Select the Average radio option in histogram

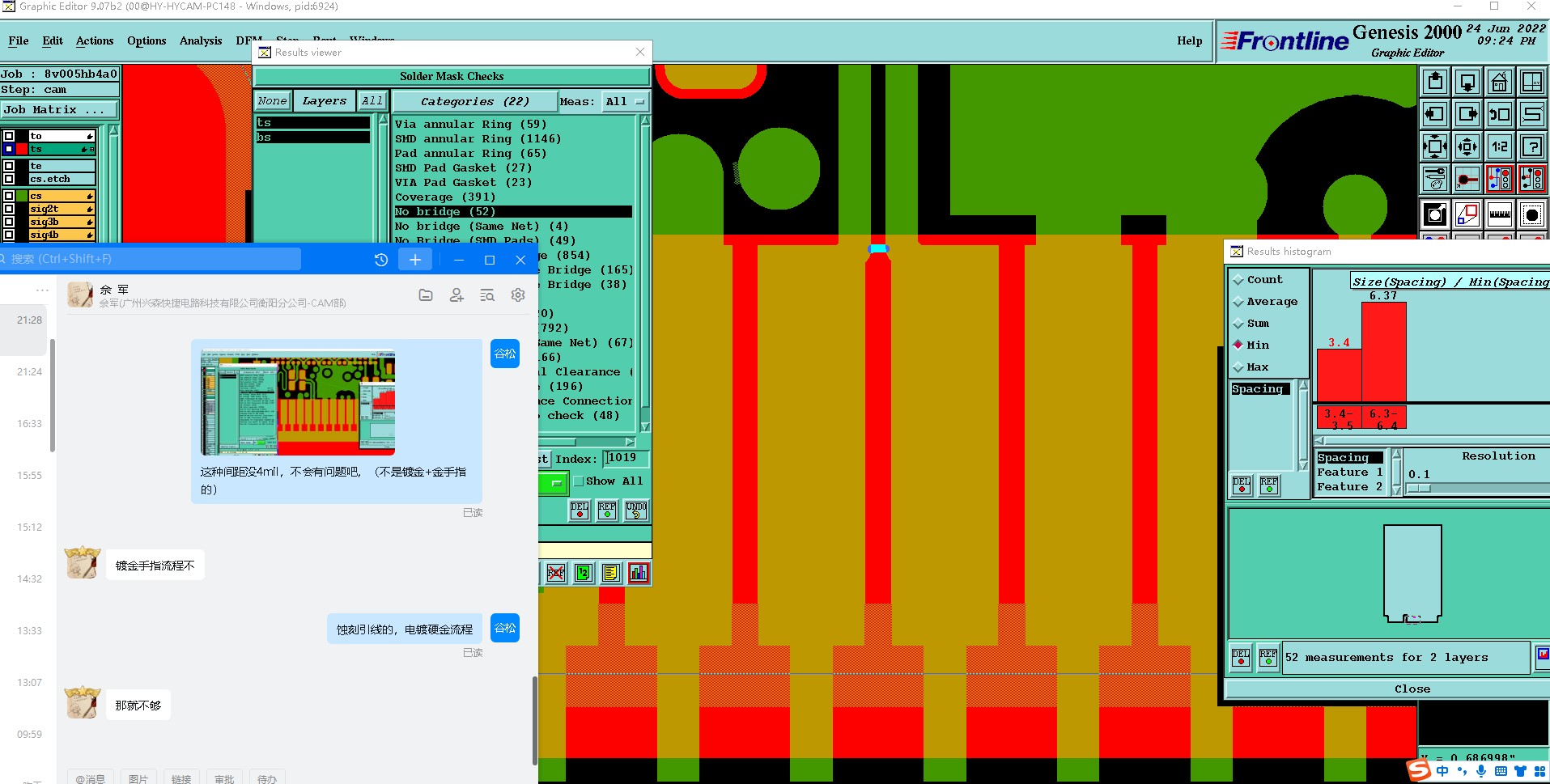pos(1238,302)
